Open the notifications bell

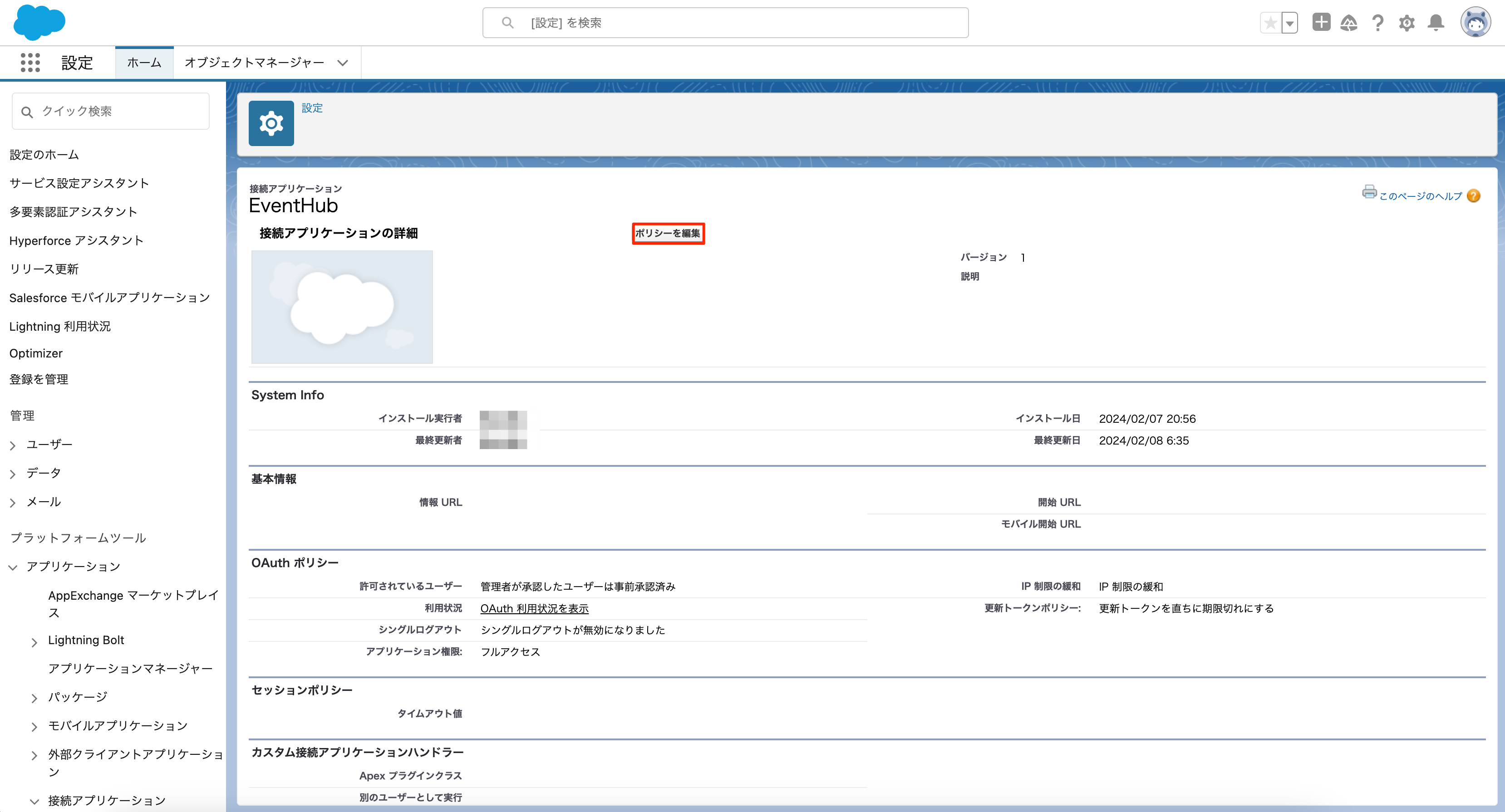(1436, 23)
